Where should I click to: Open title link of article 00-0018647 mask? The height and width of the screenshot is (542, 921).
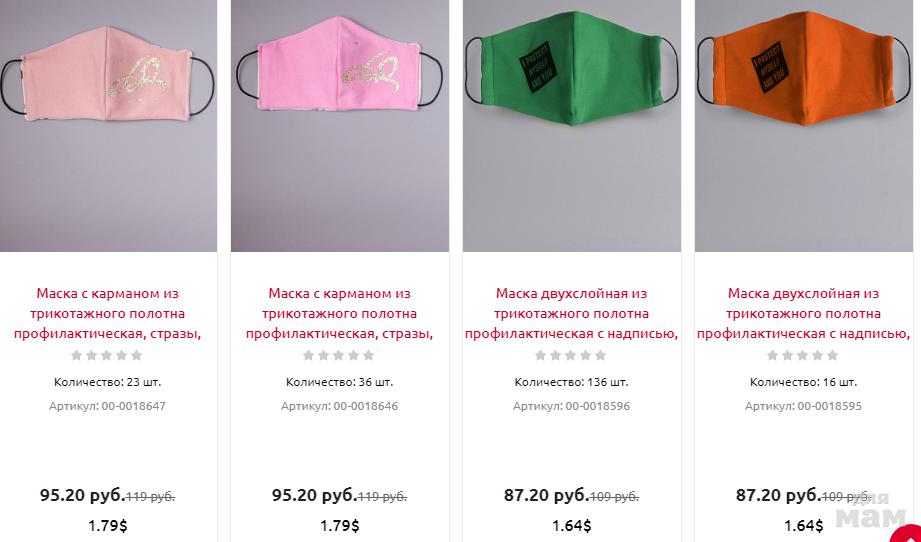tap(107, 314)
